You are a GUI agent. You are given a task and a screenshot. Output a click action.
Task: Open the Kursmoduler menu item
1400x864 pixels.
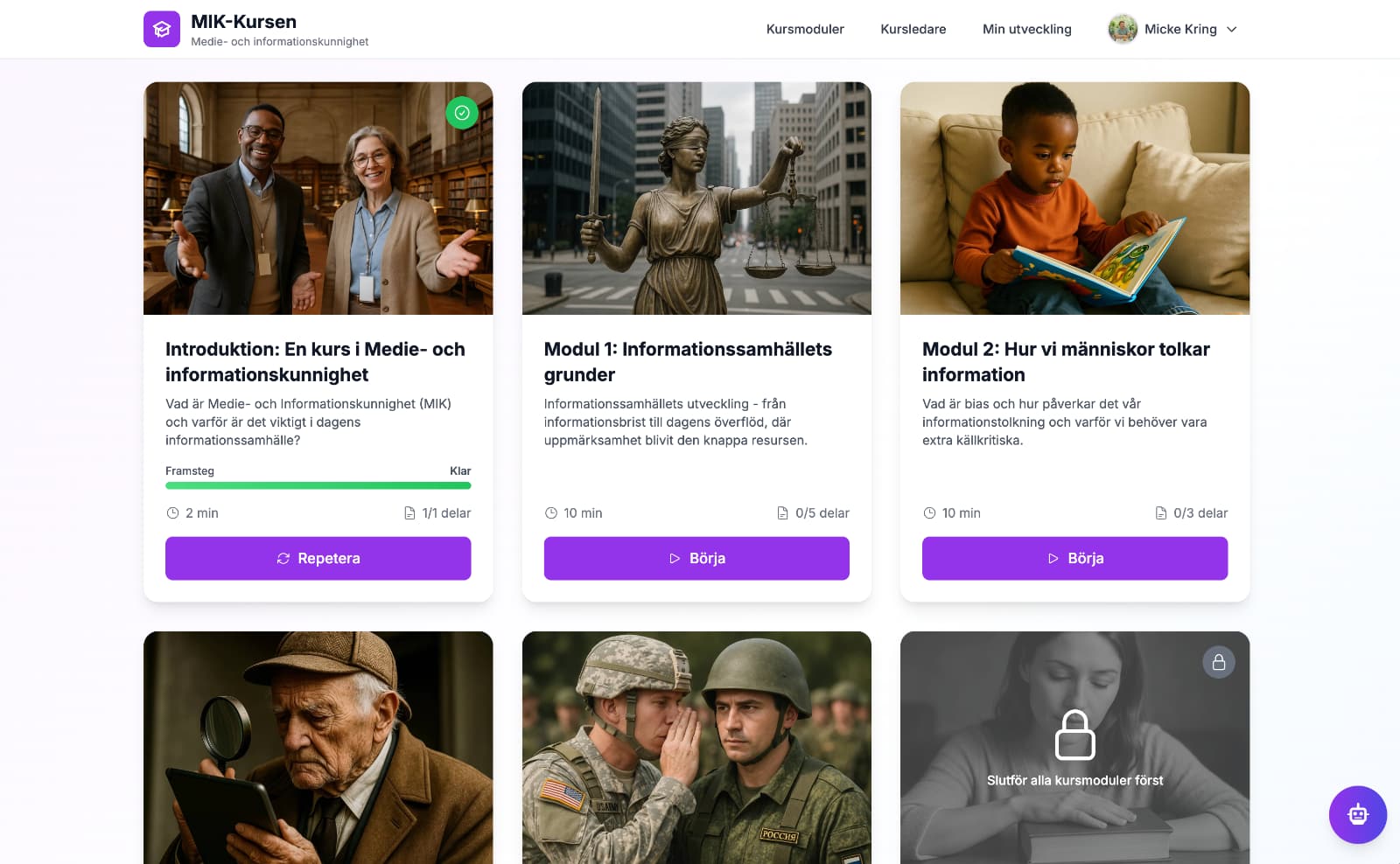[805, 30]
